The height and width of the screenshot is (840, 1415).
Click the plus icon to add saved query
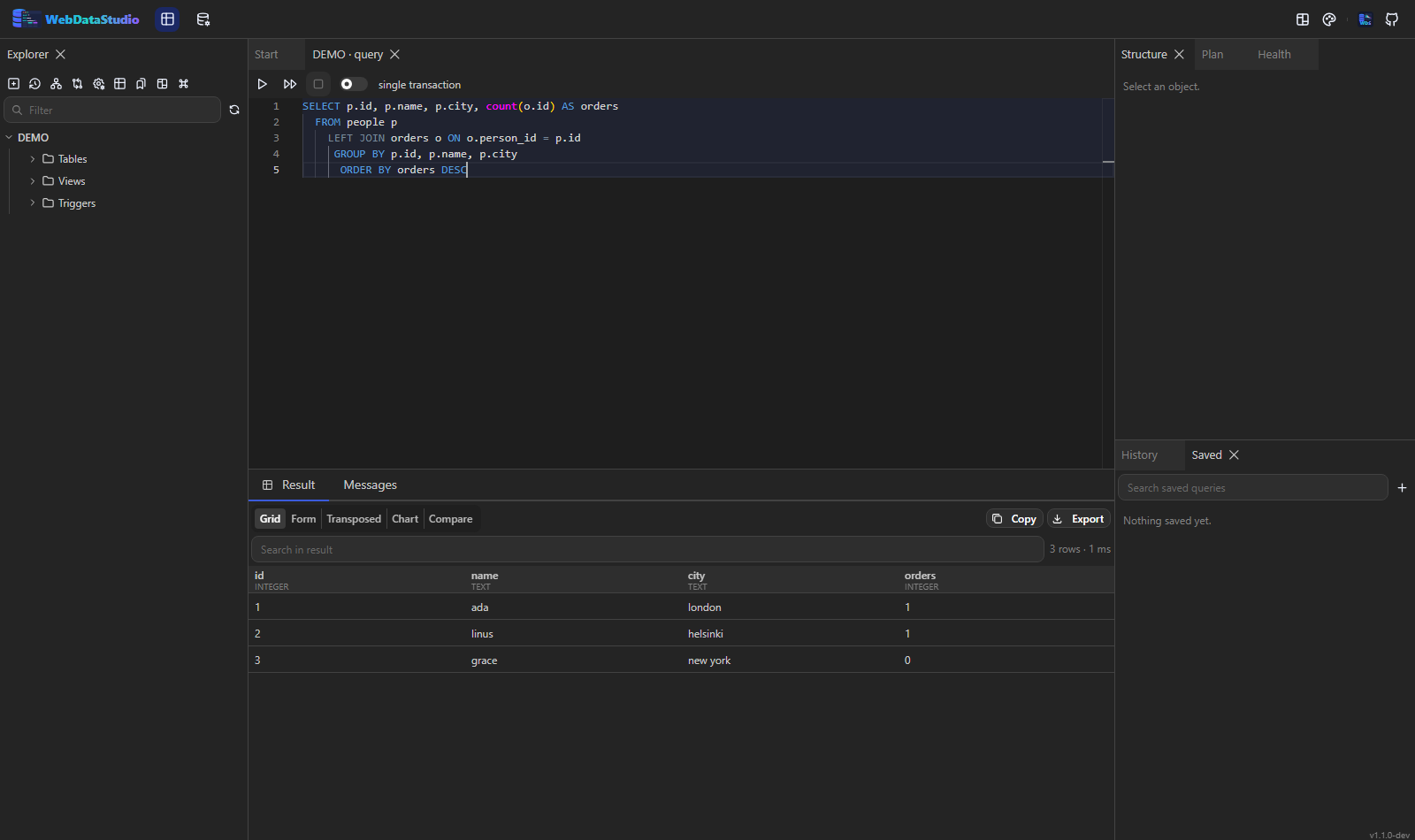pos(1402,487)
